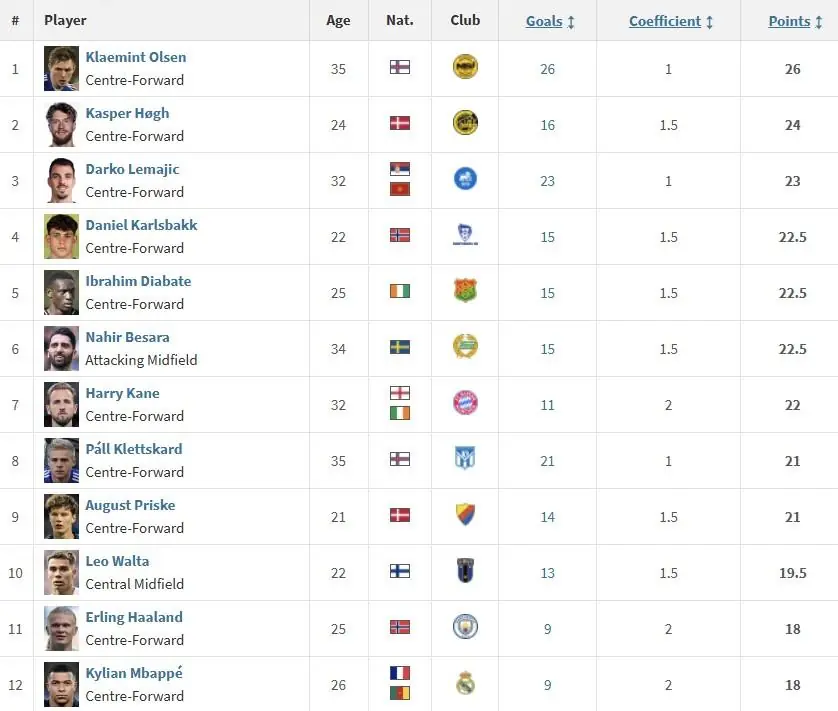Screen dimensions: 838x711
Task: Click club crest in Ibrahim Diabate's row
Action: click(x=465, y=291)
